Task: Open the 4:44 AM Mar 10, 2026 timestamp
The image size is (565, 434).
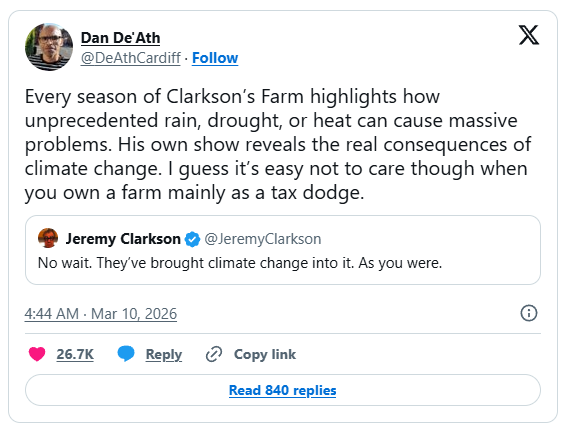Action: 101,314
